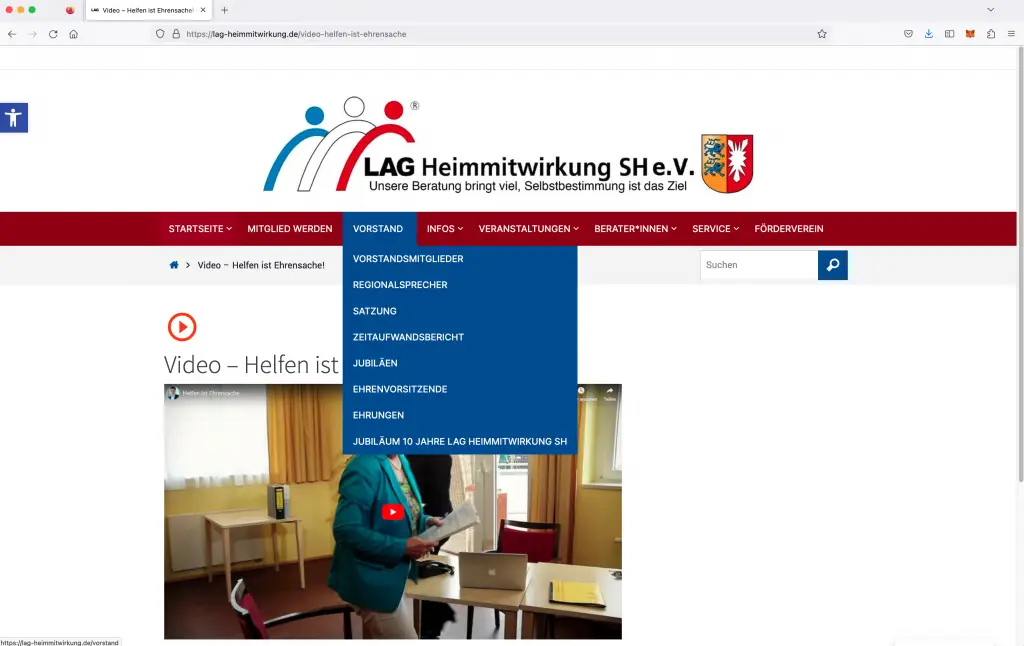1024x646 pixels.
Task: Click into the Suchen search field
Action: click(758, 265)
